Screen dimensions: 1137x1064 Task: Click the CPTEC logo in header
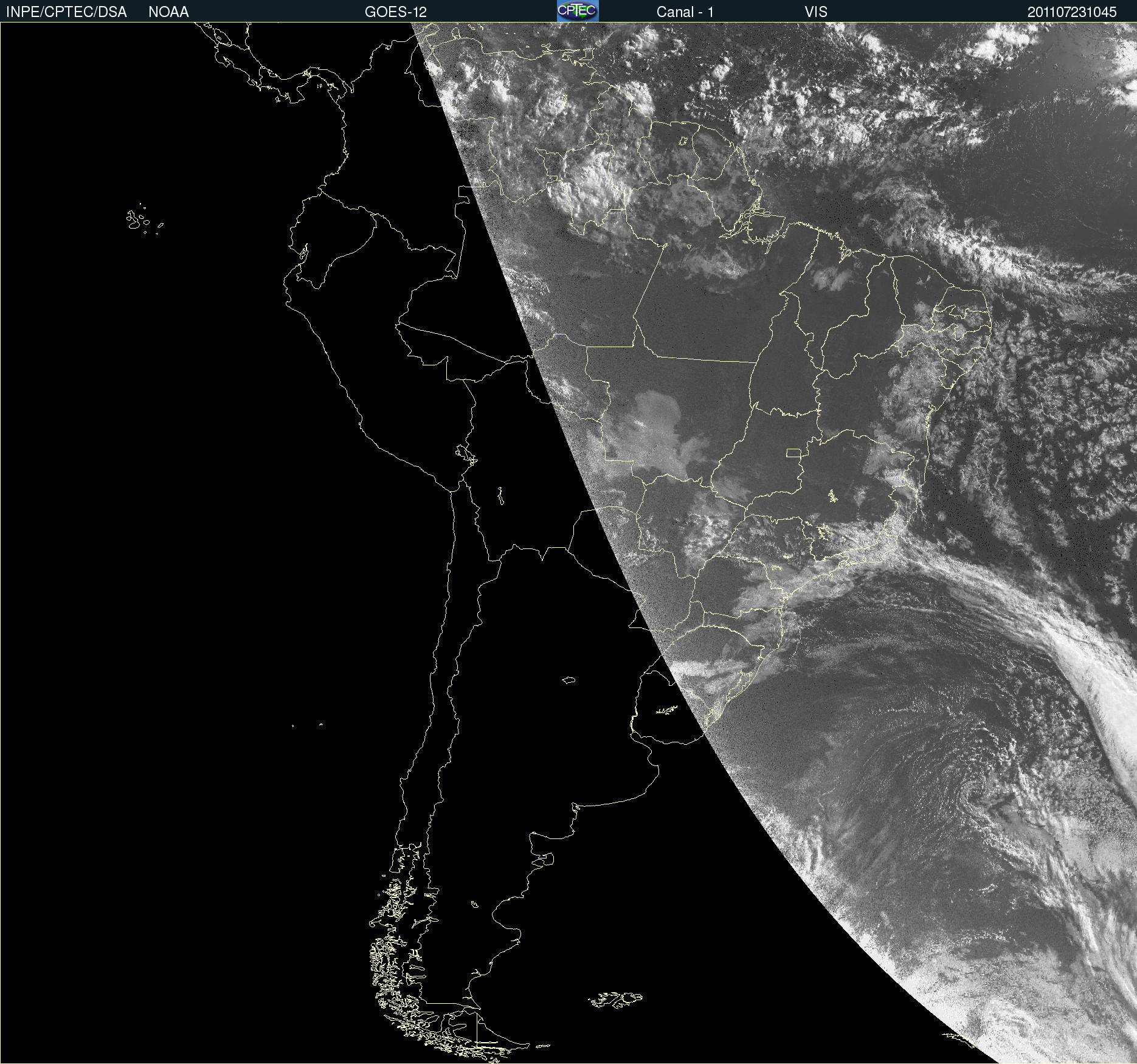point(578,11)
